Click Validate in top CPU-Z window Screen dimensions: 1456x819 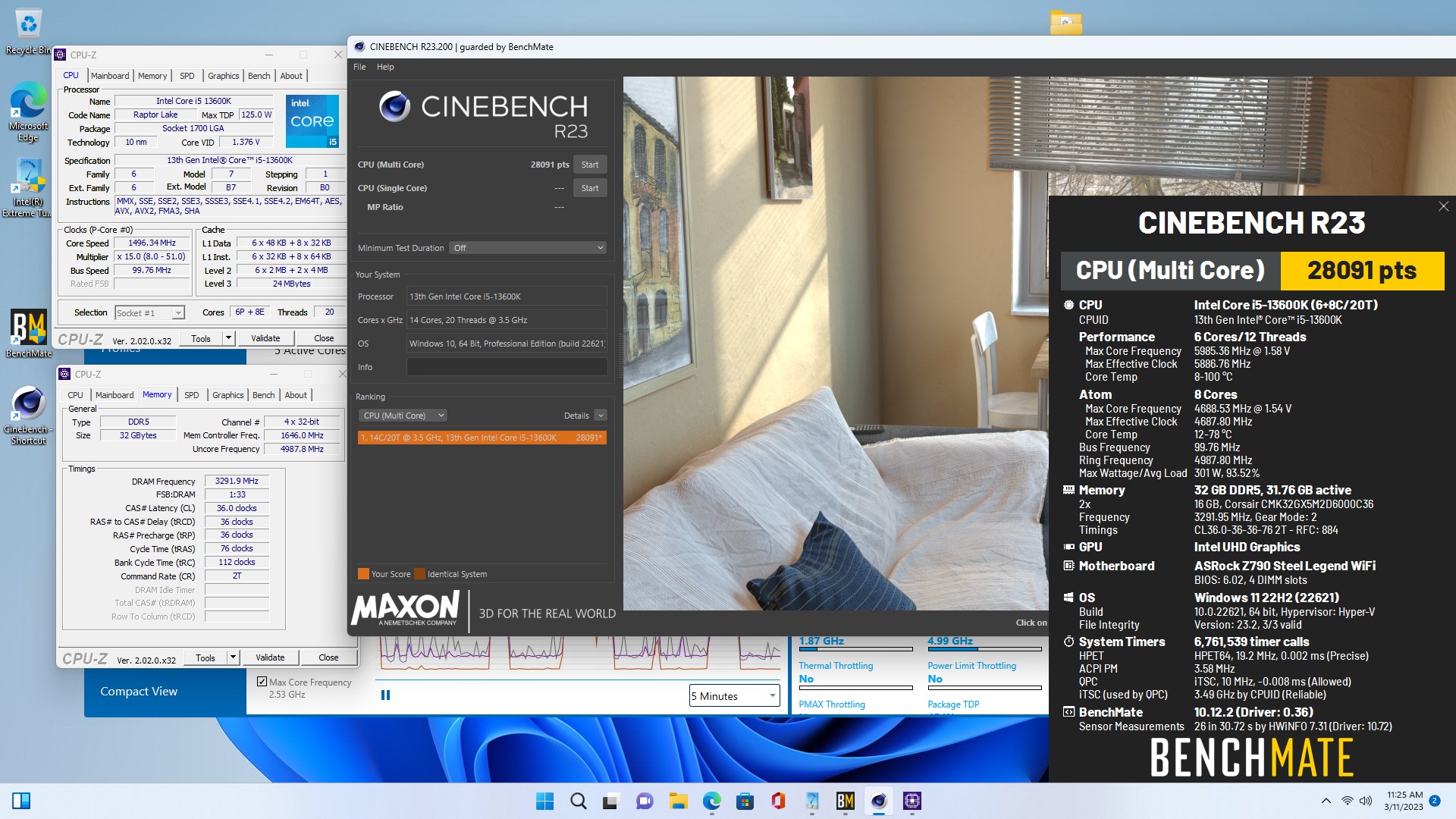pos(265,338)
